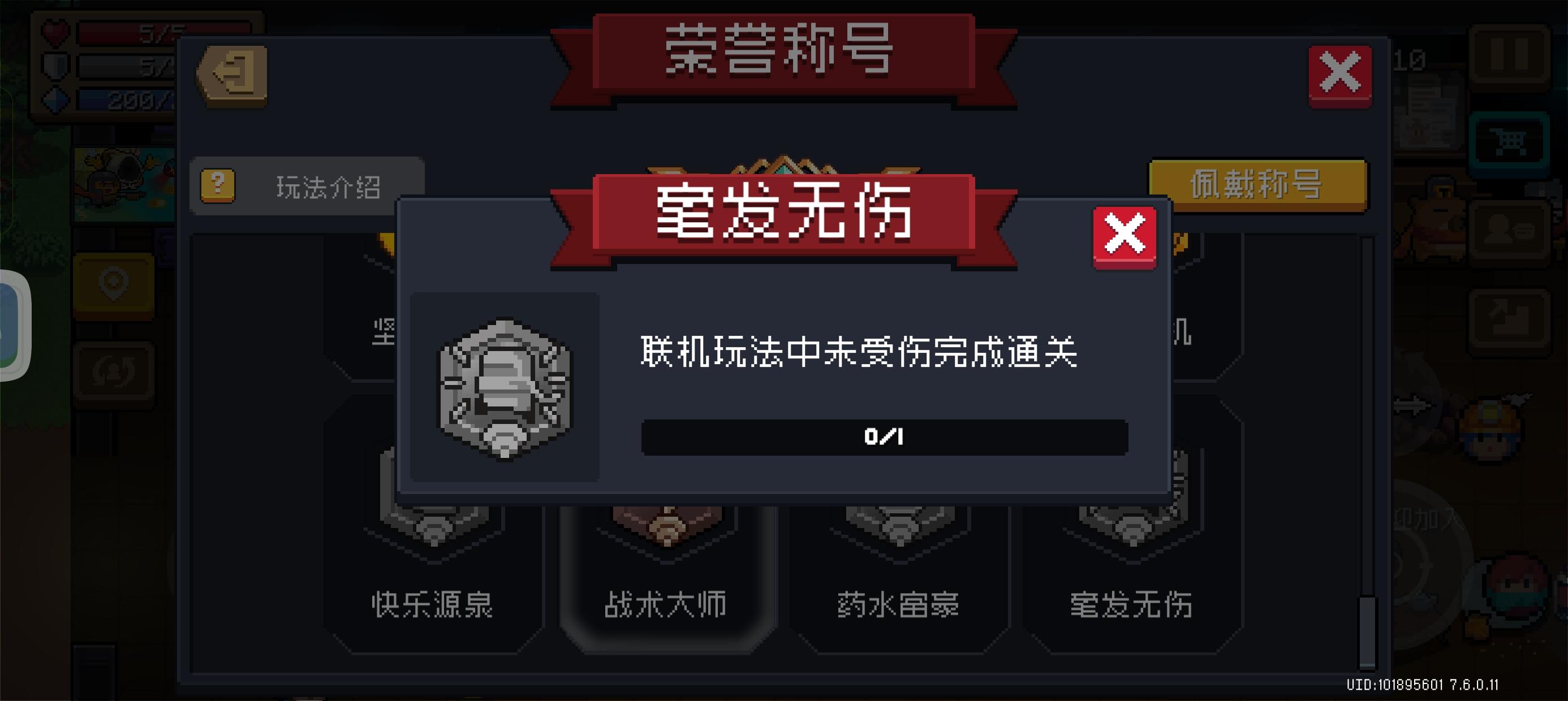Tap the map location pin icon
Screen dimensions: 1568x701
click(114, 284)
